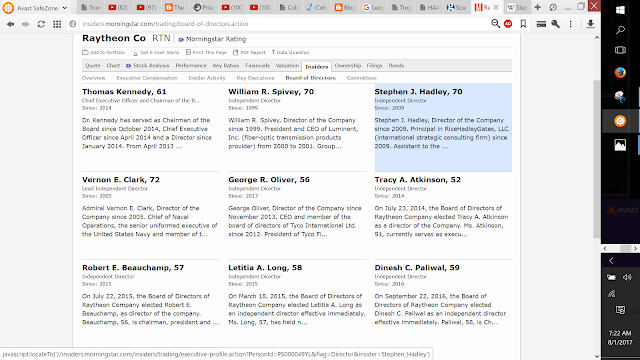640x360 pixels.
Task: Open the browser three-dot menu
Action: pyautogui.click(x=571, y=24)
